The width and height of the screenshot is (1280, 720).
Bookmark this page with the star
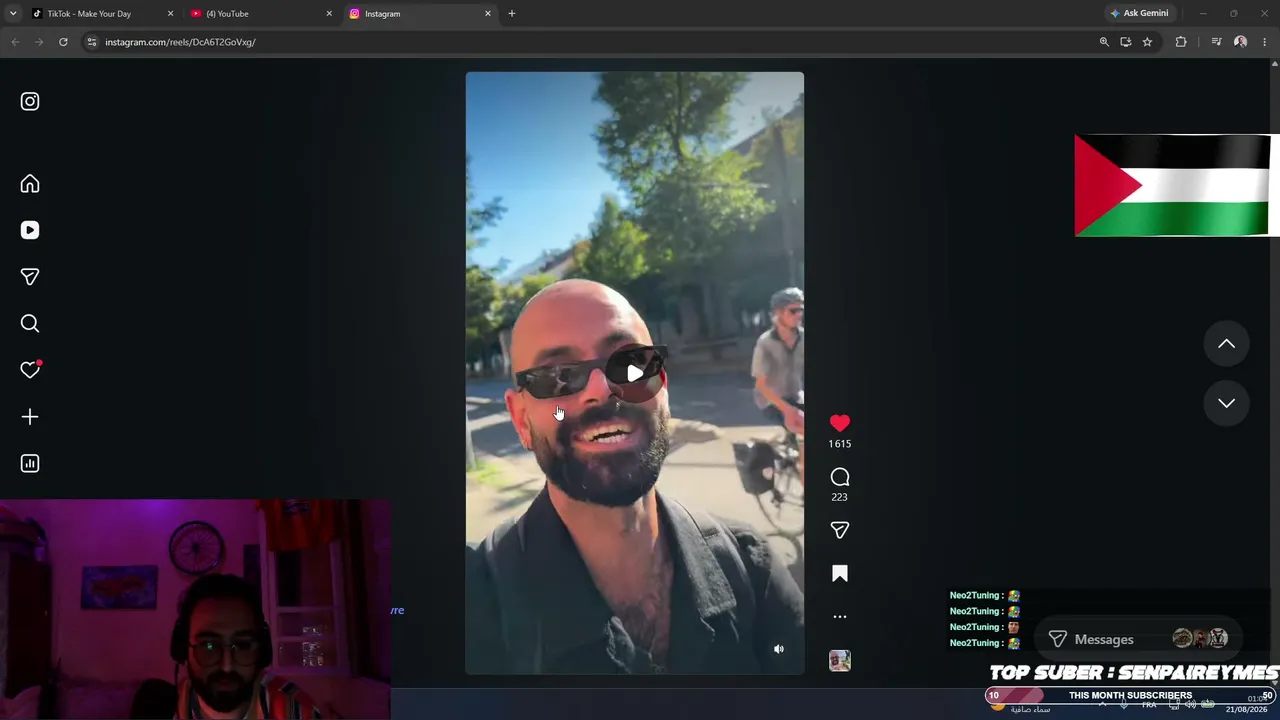click(1147, 42)
